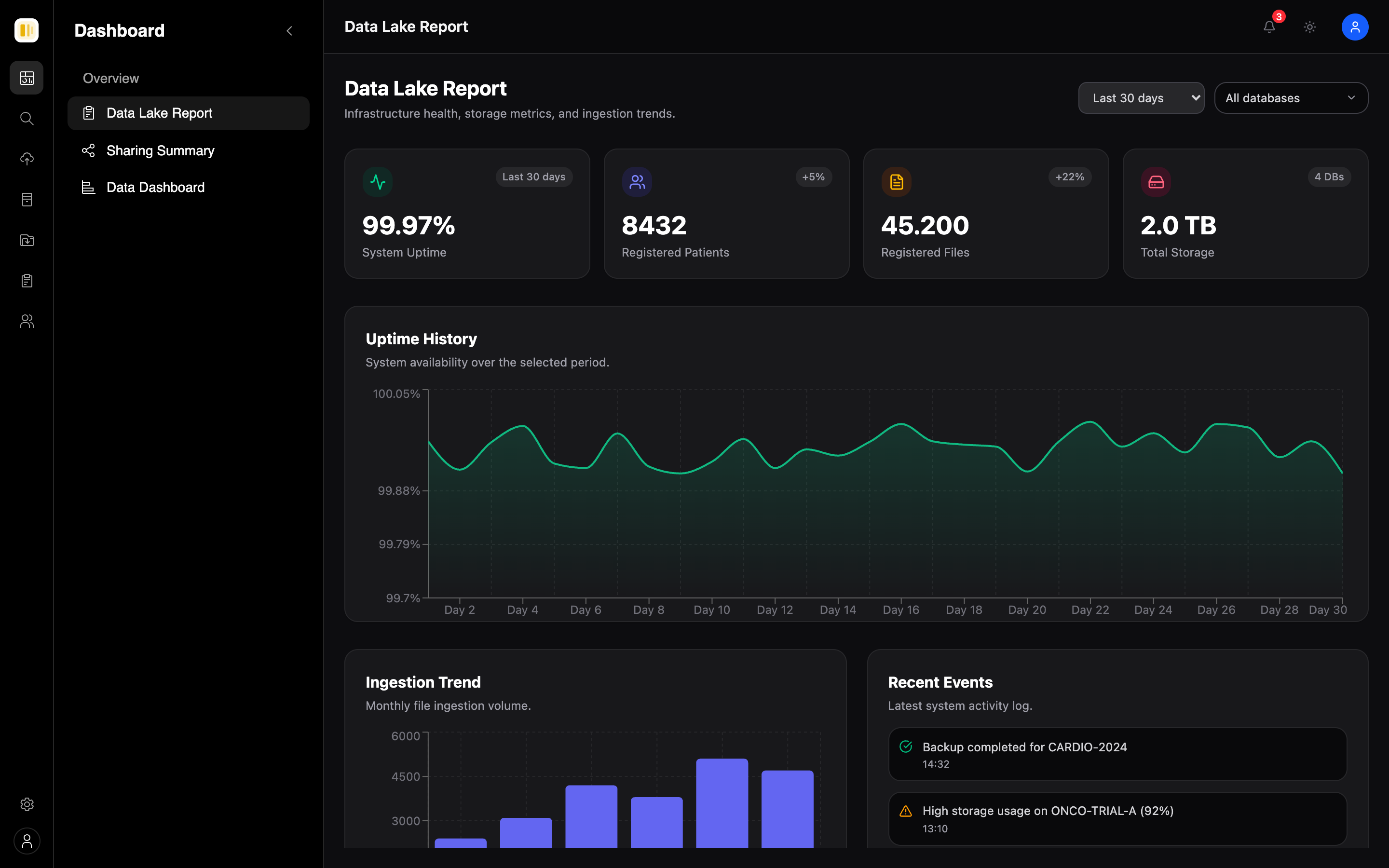The image size is (1389, 868).
Task: Click the 99.88% axis label
Action: (399, 491)
